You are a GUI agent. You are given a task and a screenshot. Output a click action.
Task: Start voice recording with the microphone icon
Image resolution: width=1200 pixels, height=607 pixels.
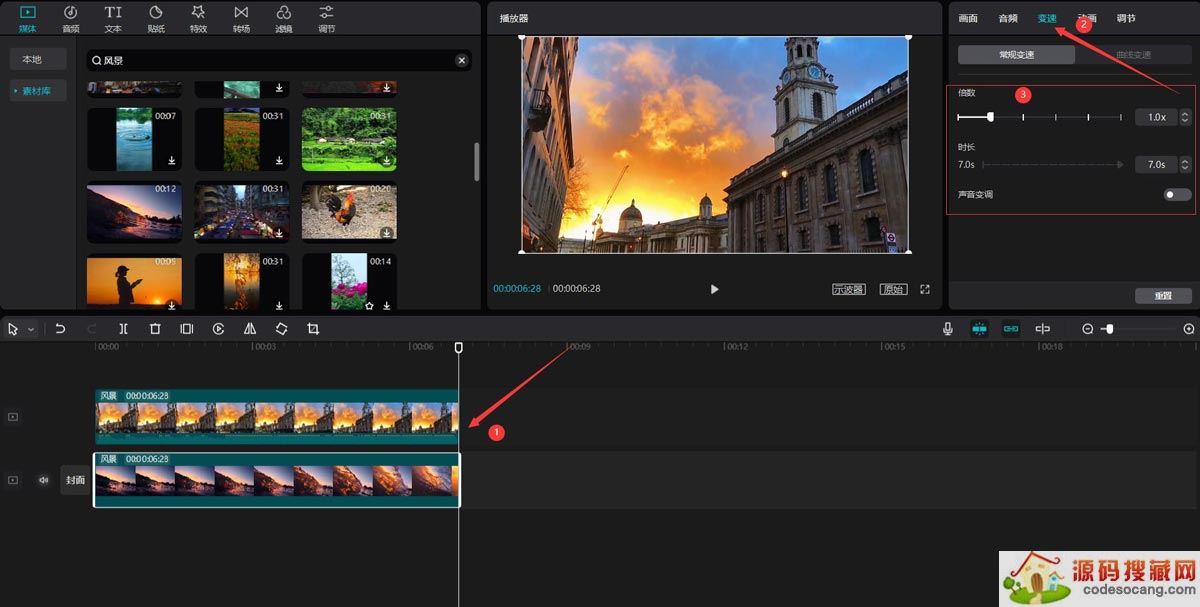pos(947,329)
